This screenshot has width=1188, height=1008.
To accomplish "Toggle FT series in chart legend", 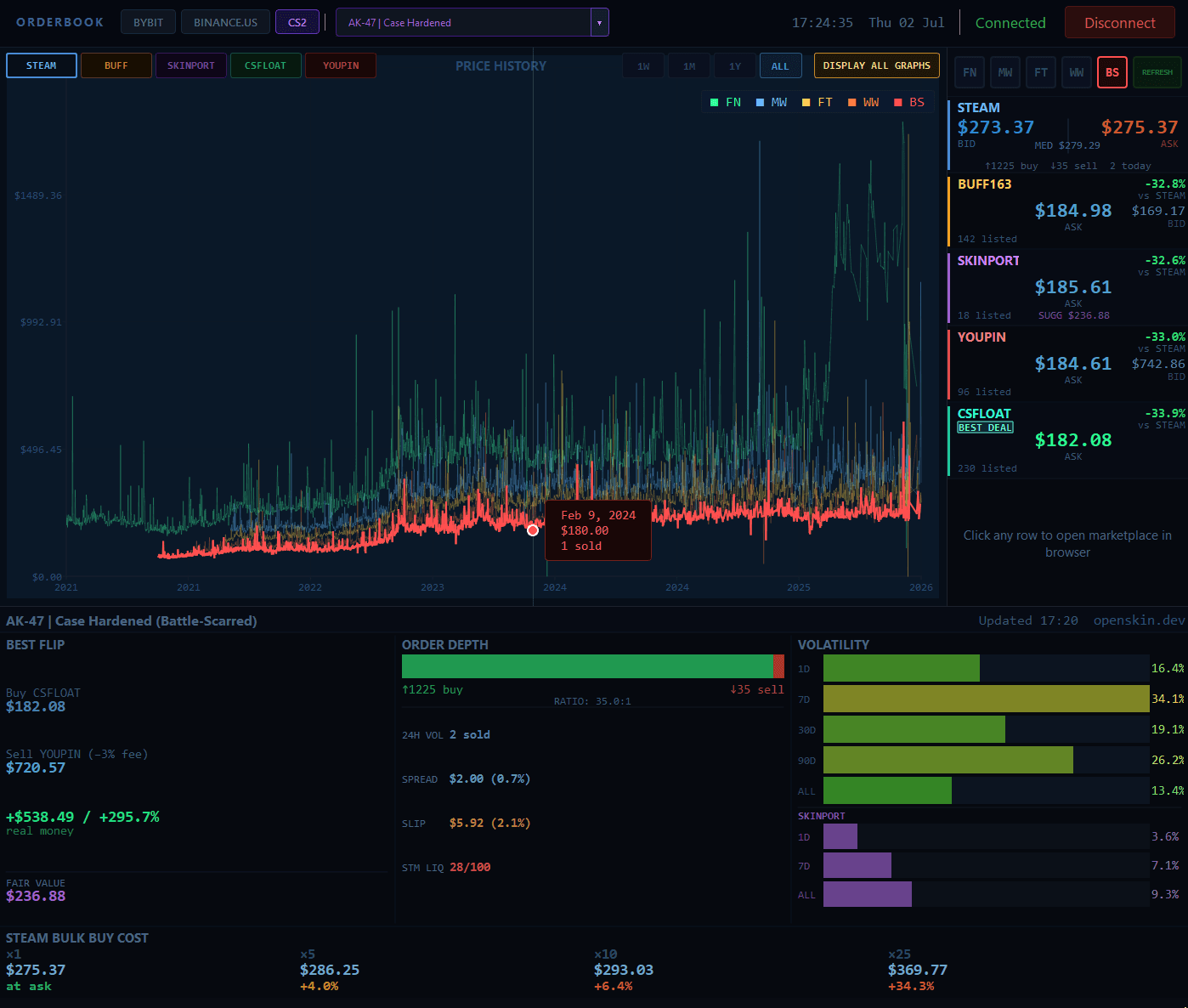I will [x=817, y=102].
